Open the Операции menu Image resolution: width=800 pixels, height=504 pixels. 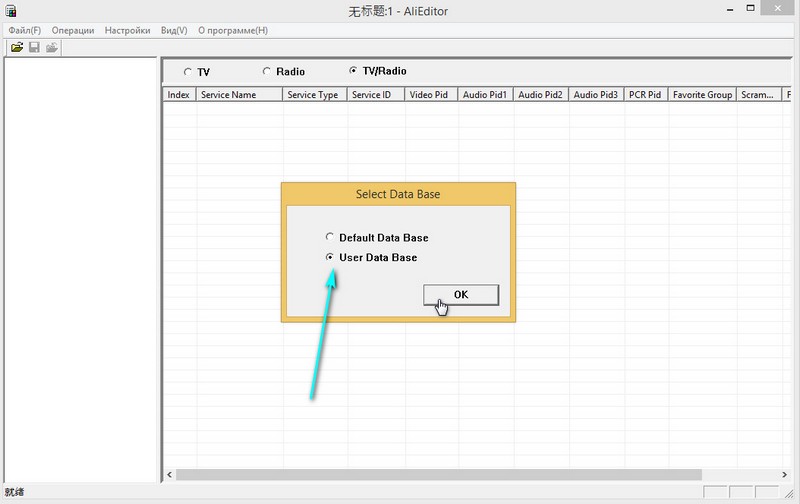click(x=73, y=31)
